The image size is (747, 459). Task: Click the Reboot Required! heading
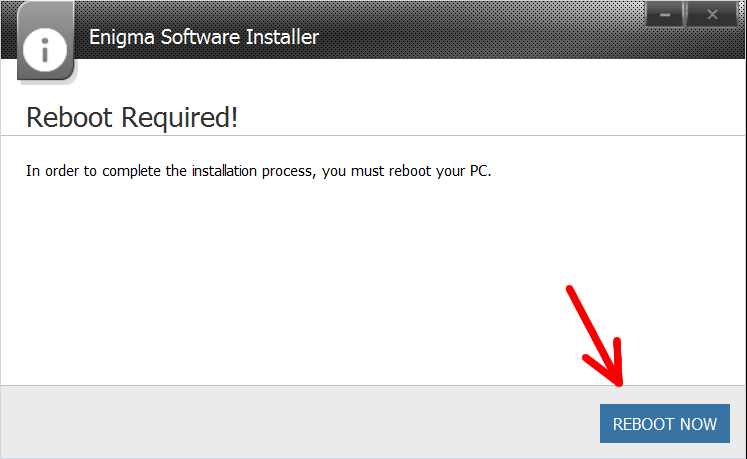[x=132, y=117]
